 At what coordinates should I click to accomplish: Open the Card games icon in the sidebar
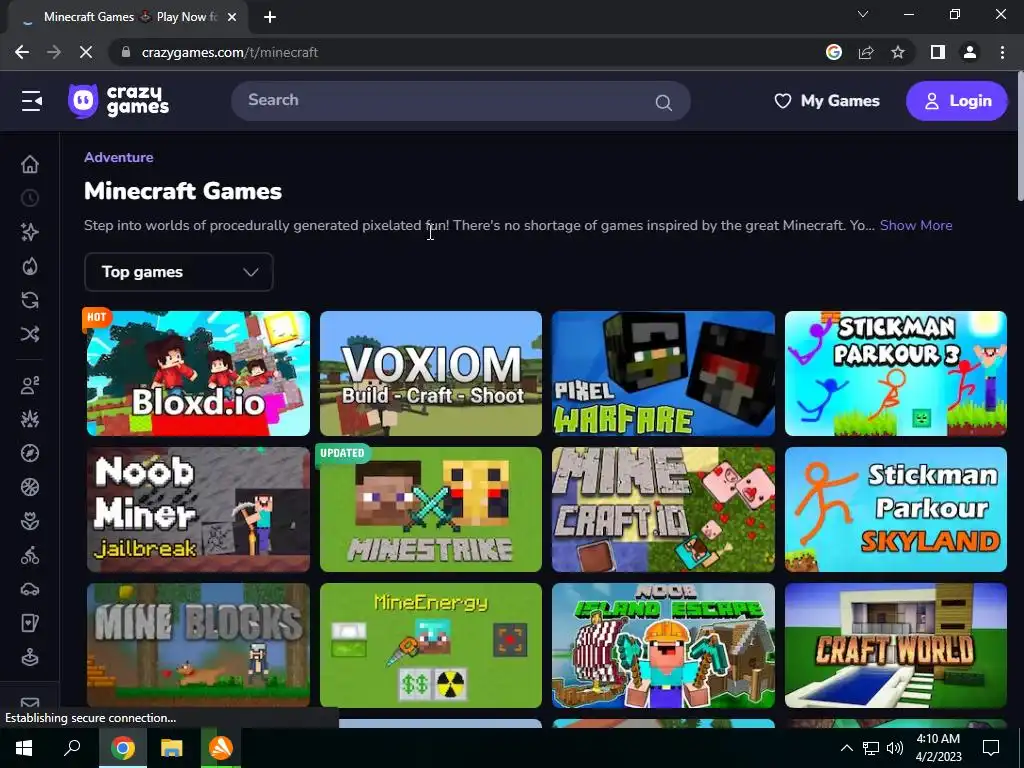(x=30, y=624)
